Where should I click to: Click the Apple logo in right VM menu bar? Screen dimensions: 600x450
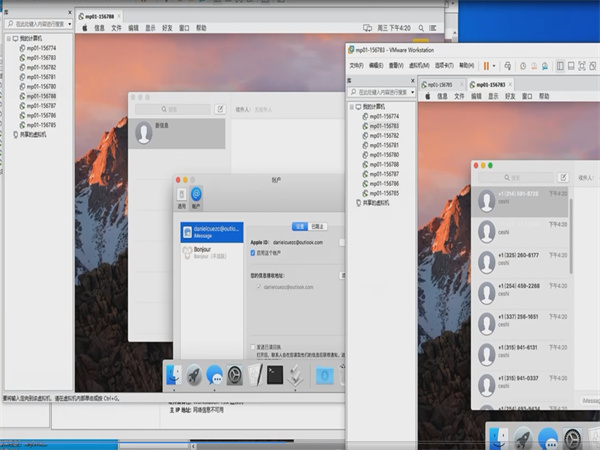tap(427, 97)
